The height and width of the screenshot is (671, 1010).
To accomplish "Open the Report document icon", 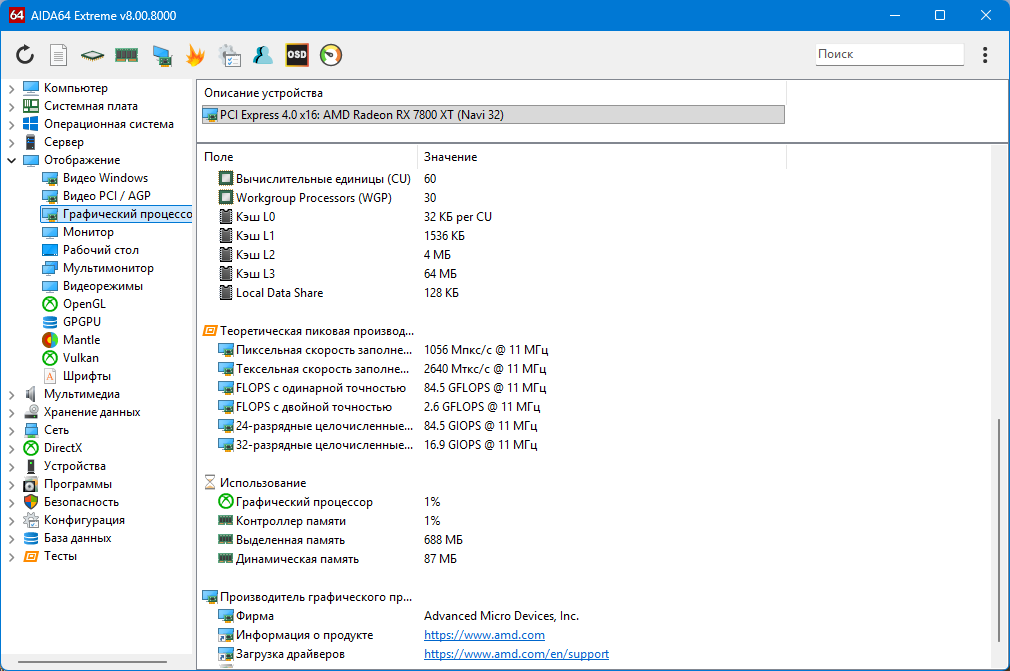I will [x=59, y=55].
